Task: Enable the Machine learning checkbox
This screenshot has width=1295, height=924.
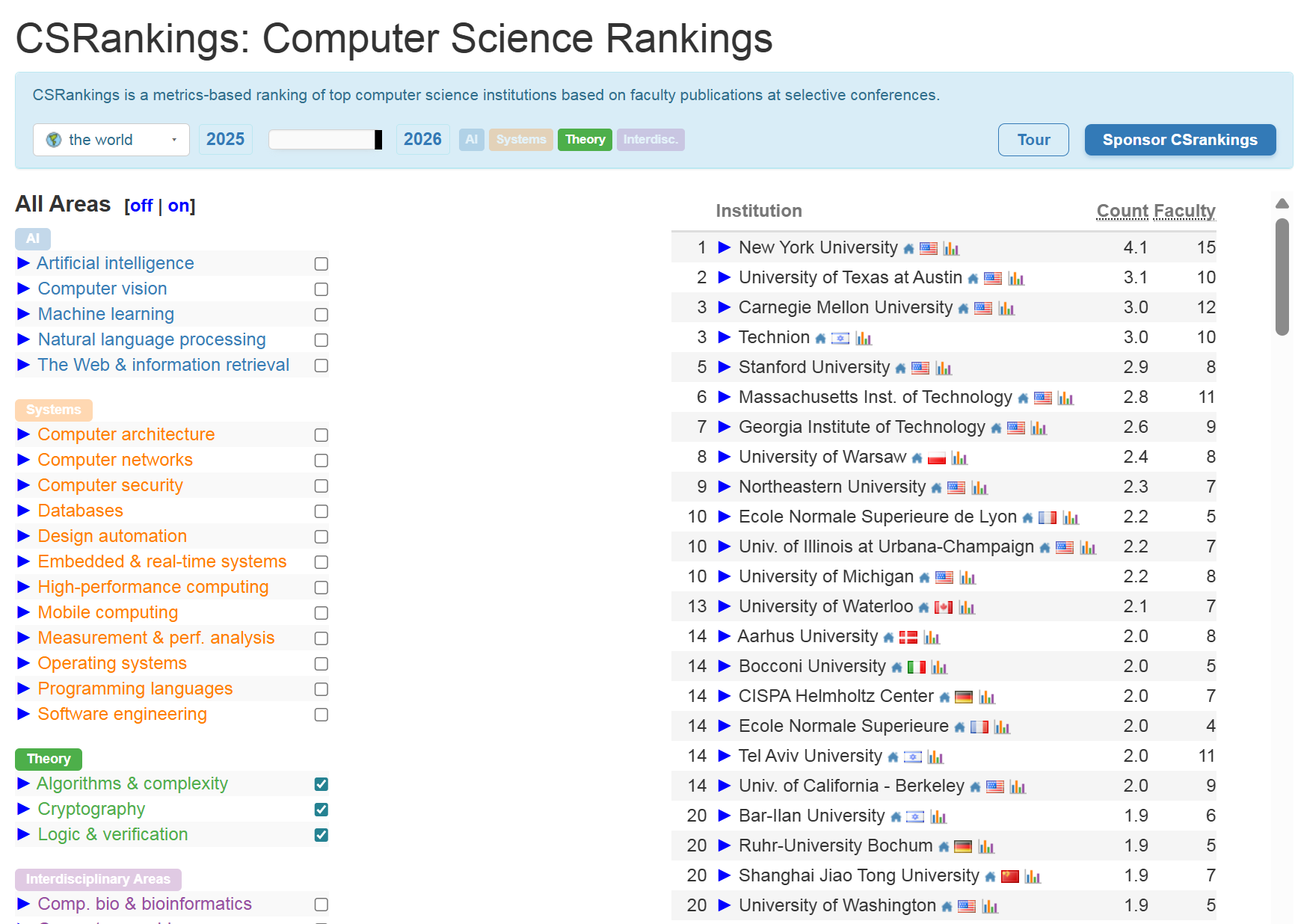Action: (x=322, y=315)
